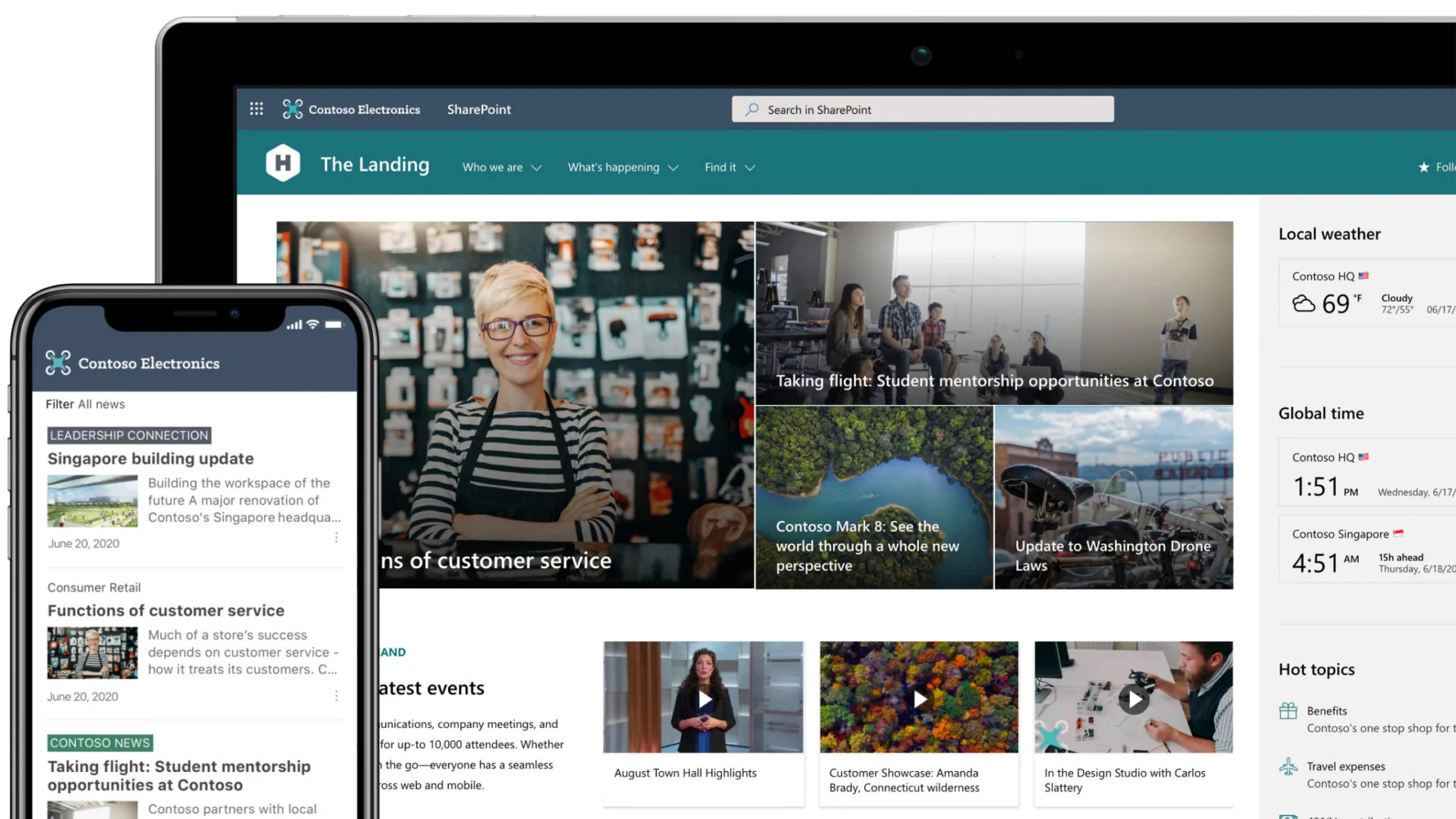Click the Contoso HQ weather location name
The width and height of the screenshot is (1456, 819).
(1323, 276)
